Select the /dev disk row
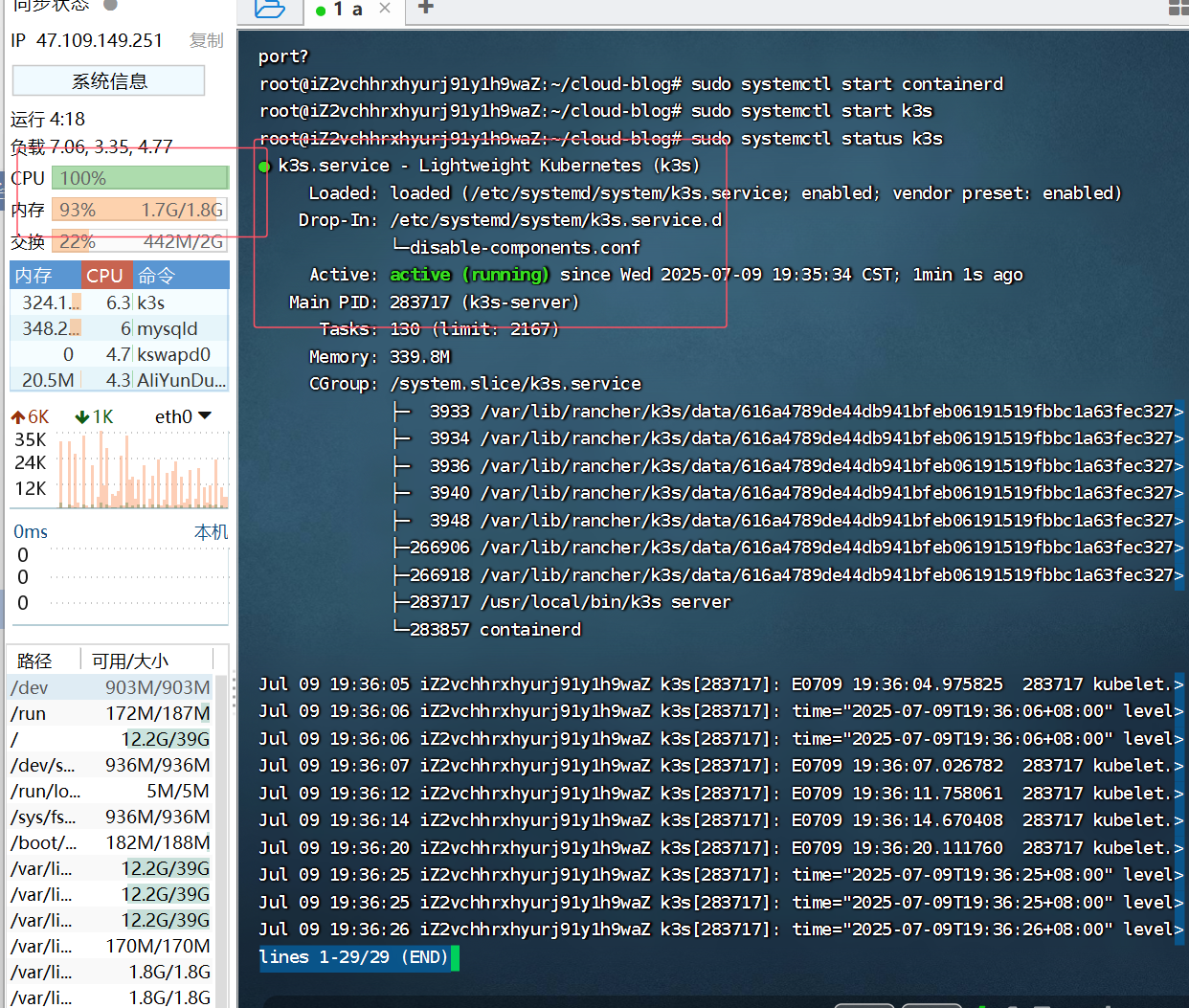 (110, 687)
